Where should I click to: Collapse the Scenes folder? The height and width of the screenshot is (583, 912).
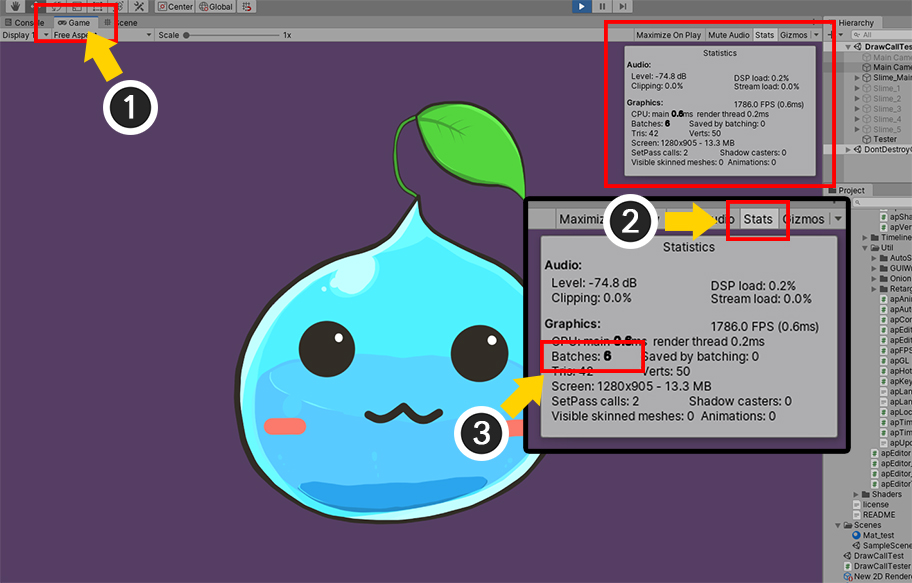838,525
